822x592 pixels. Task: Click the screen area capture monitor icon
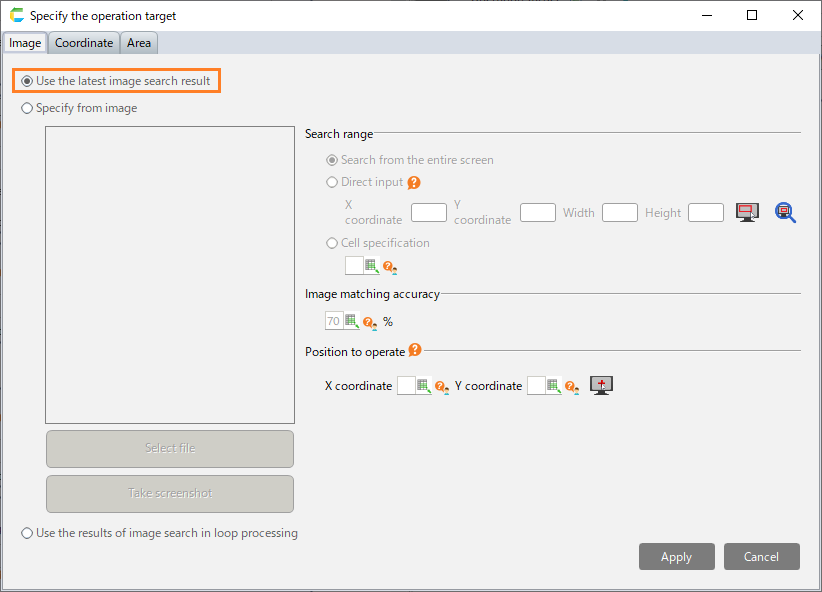pos(747,212)
